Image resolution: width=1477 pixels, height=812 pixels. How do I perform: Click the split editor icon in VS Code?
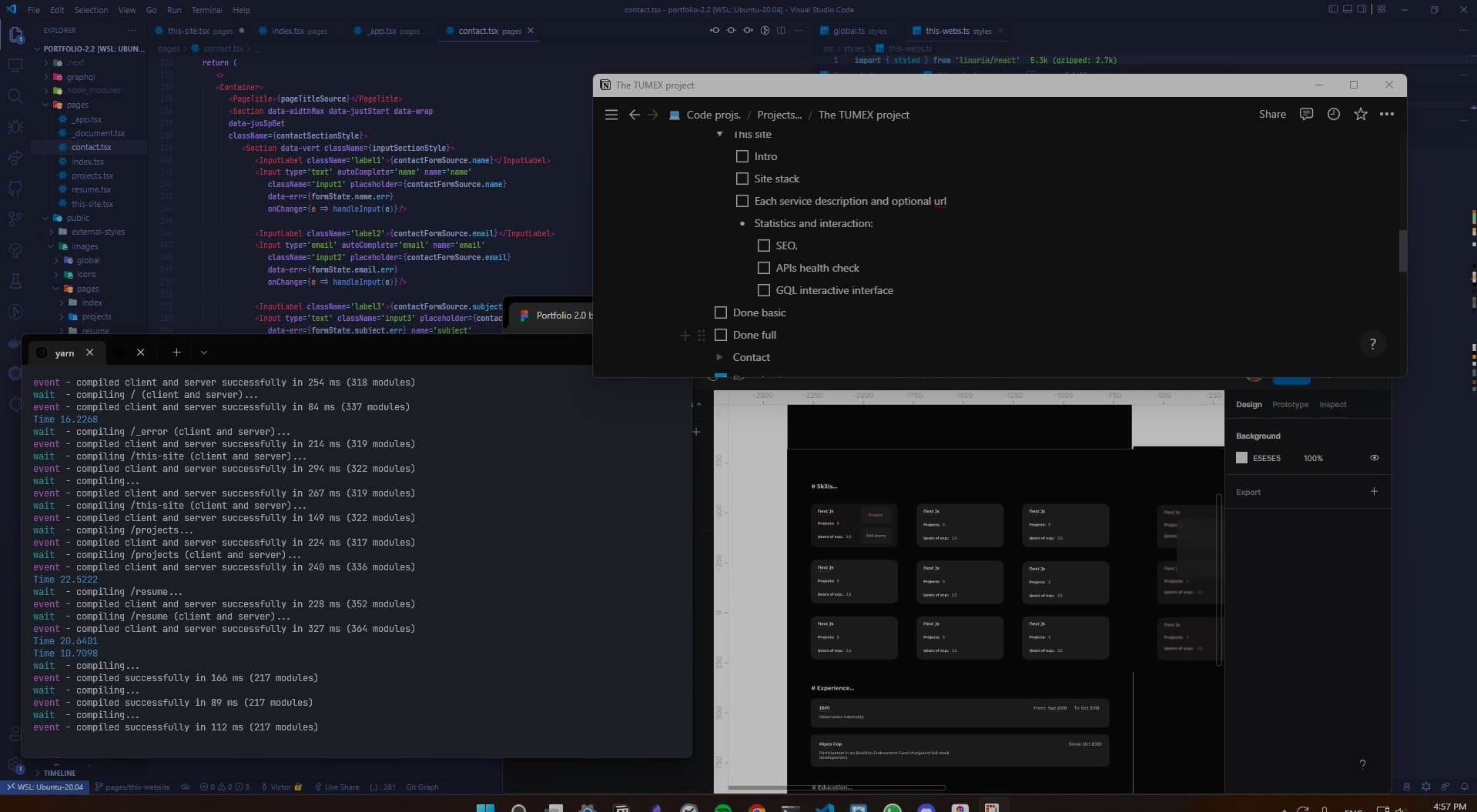click(781, 31)
